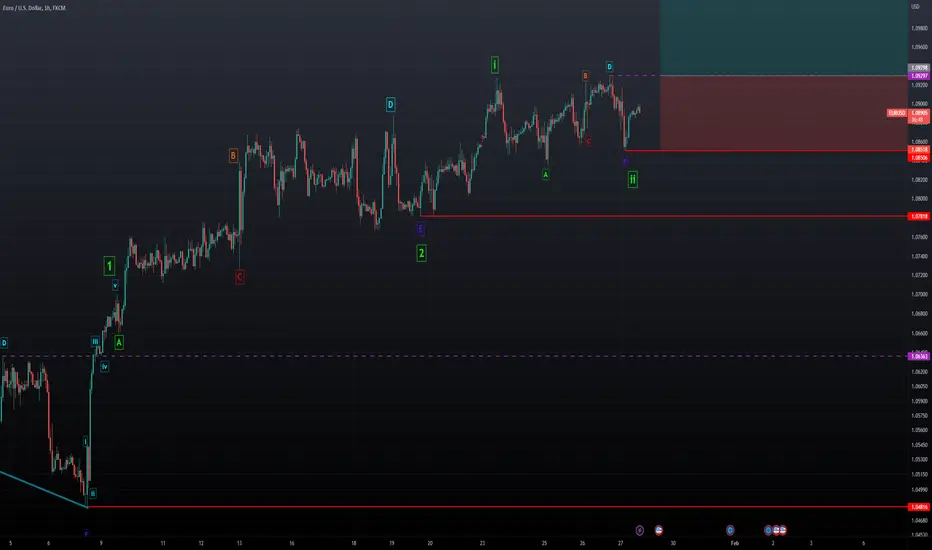Select the green wave i label at the top
Screen dimensions: 932x550
pyautogui.click(x=495, y=64)
